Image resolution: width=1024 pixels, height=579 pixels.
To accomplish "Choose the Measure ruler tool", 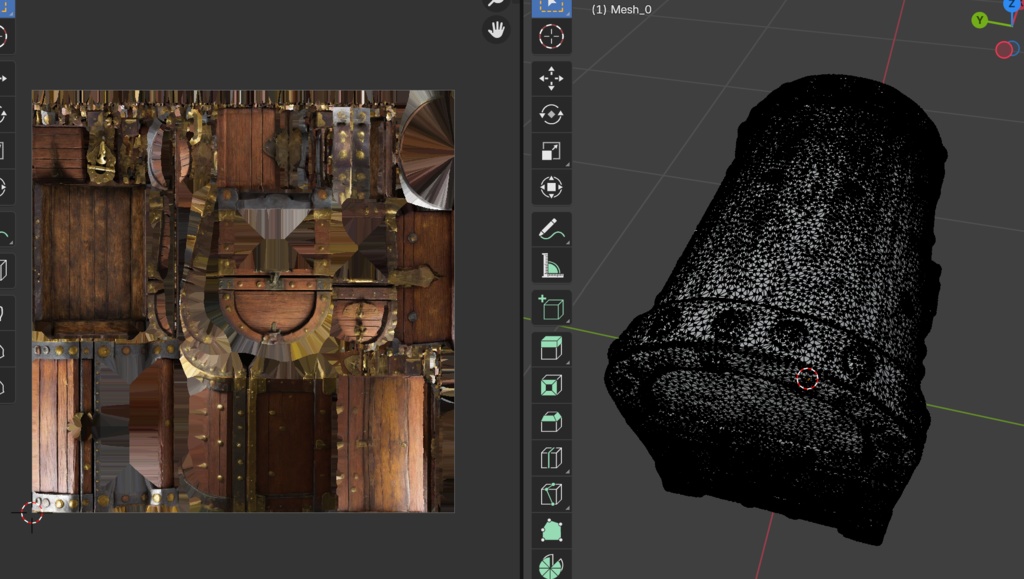I will 551,265.
